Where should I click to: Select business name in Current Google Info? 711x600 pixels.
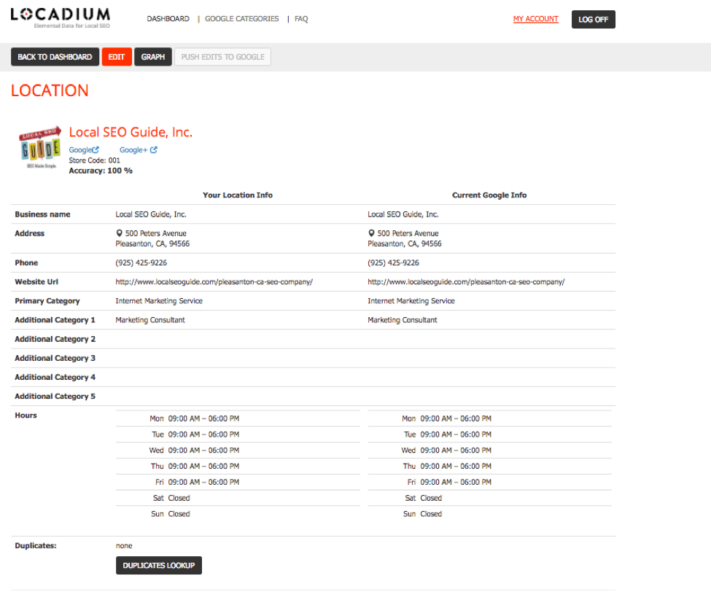click(403, 214)
